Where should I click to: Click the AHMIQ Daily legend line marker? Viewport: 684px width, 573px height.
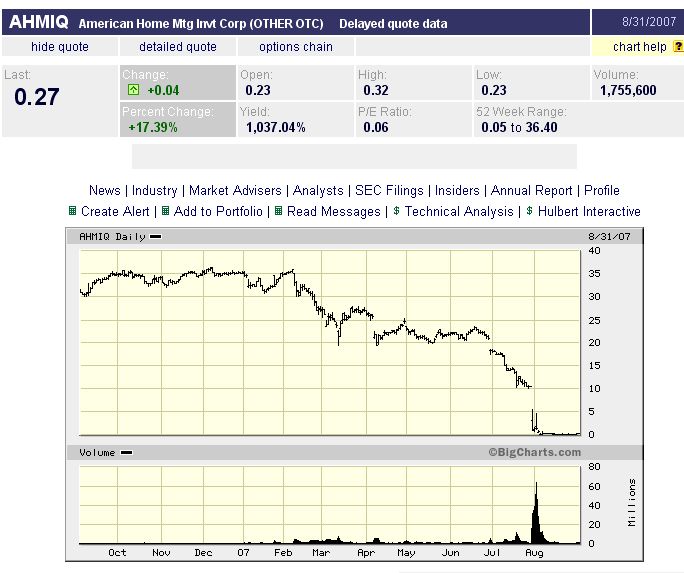155,237
